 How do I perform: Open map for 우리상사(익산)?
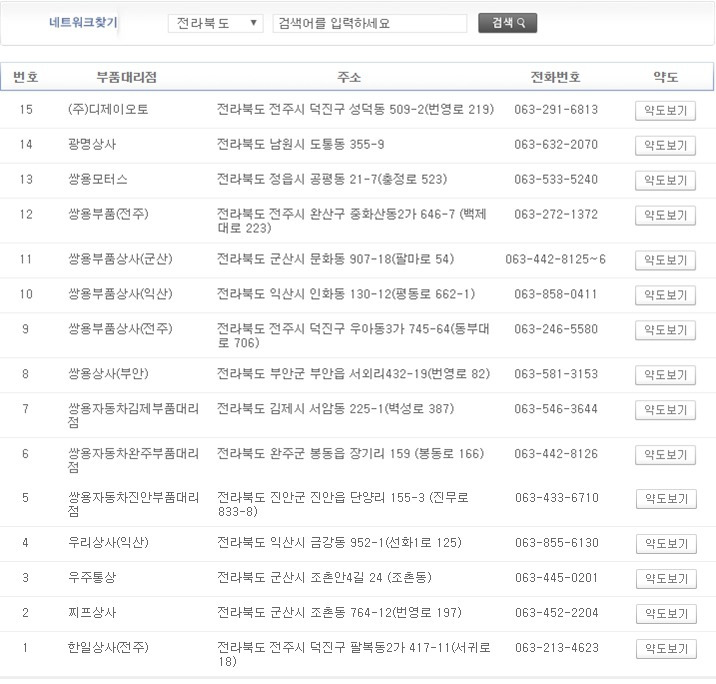pyautogui.click(x=666, y=544)
